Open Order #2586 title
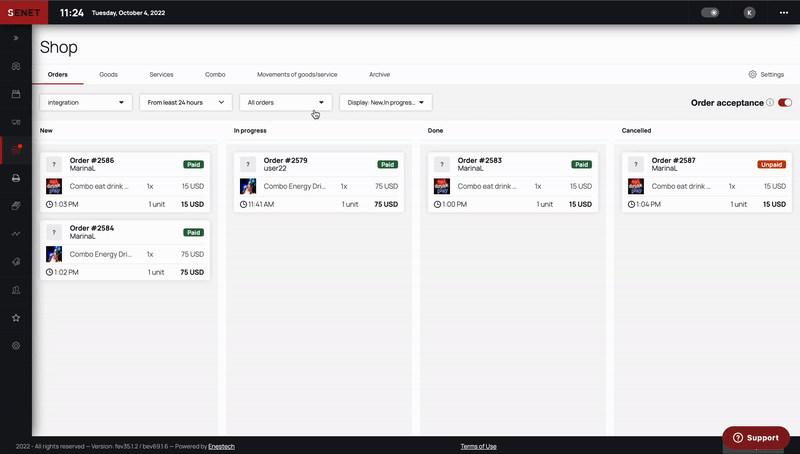Image resolution: width=800 pixels, height=454 pixels. click(x=92, y=160)
